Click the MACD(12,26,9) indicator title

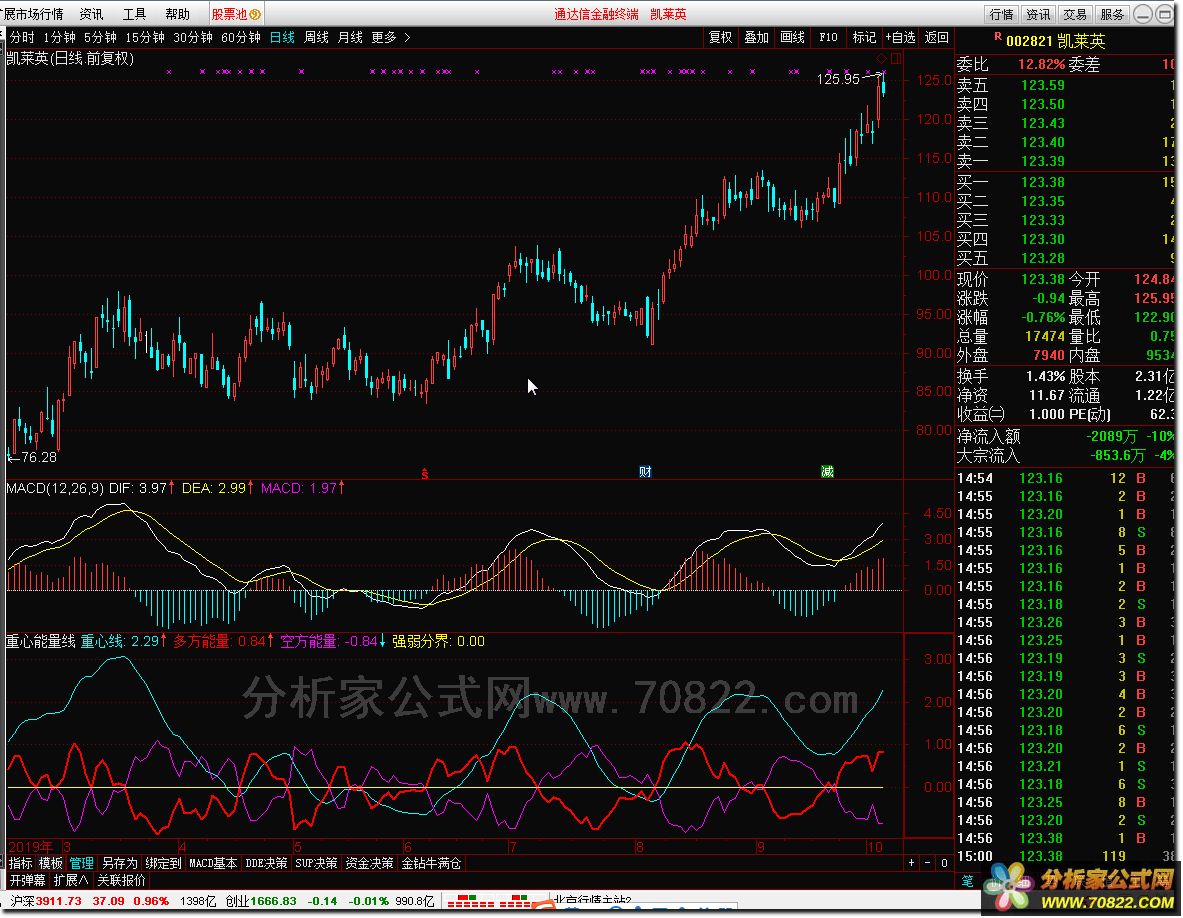(x=55, y=488)
